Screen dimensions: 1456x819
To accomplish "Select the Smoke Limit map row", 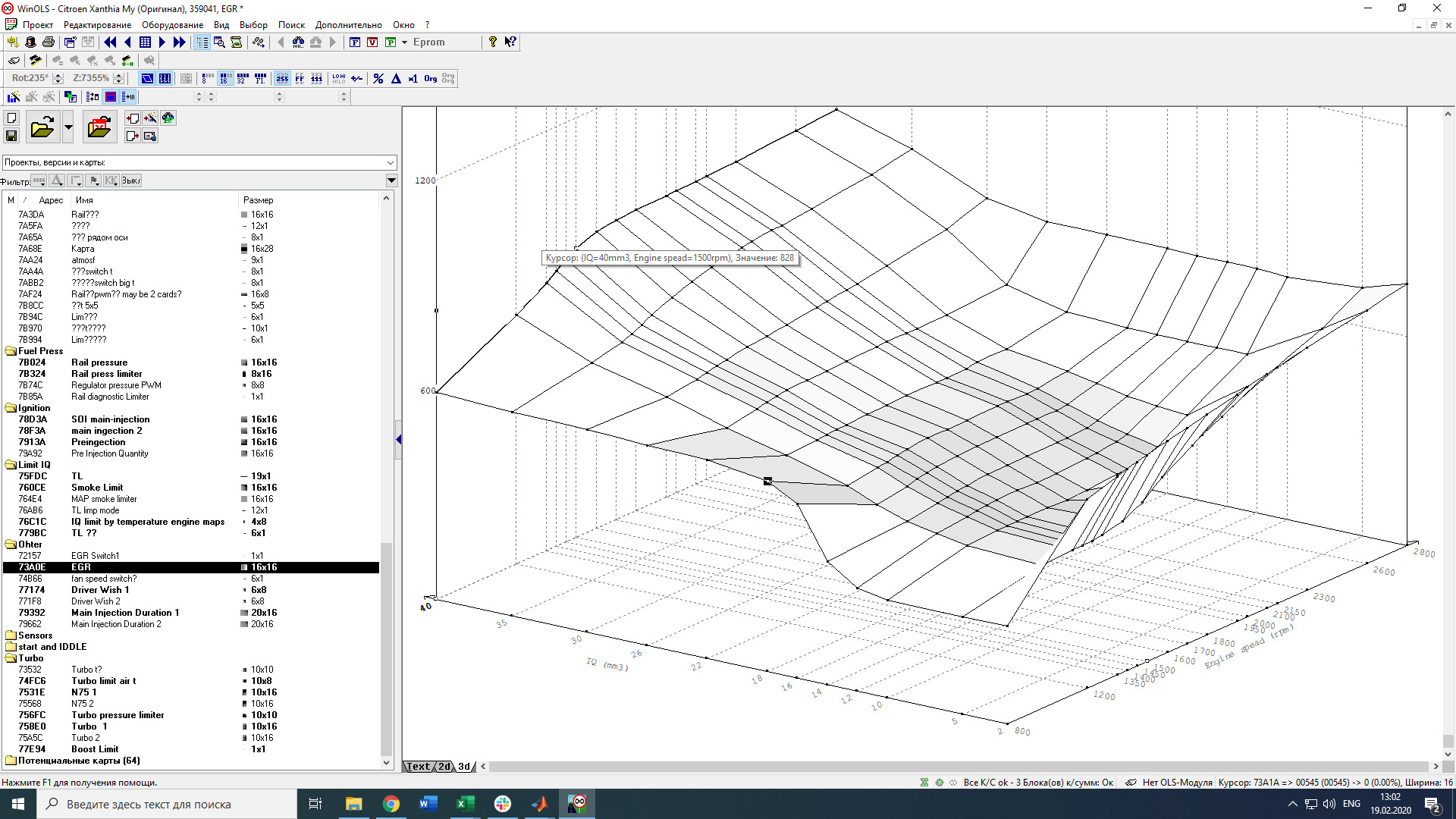I will click(191, 488).
